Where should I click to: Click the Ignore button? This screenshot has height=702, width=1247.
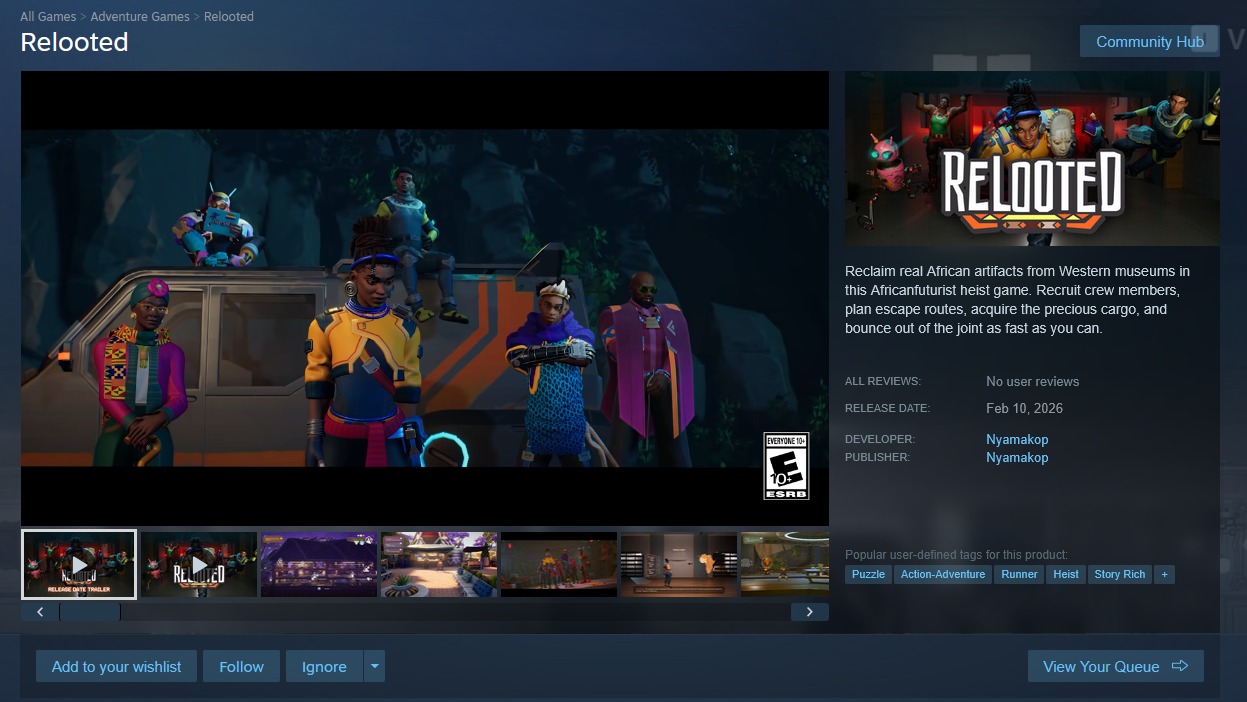(324, 667)
